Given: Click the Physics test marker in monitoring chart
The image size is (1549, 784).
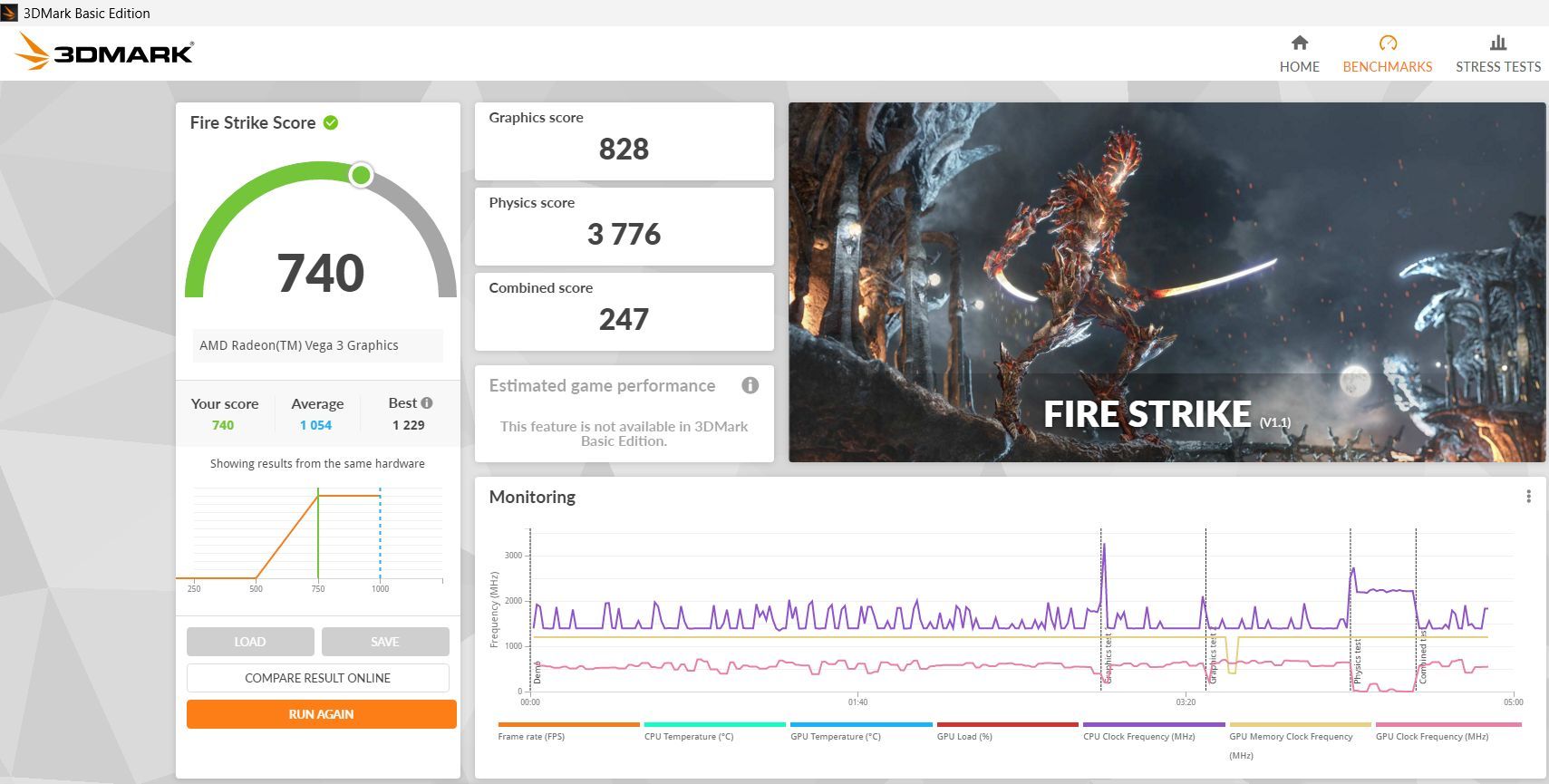Looking at the screenshot, I should (x=1357, y=661).
